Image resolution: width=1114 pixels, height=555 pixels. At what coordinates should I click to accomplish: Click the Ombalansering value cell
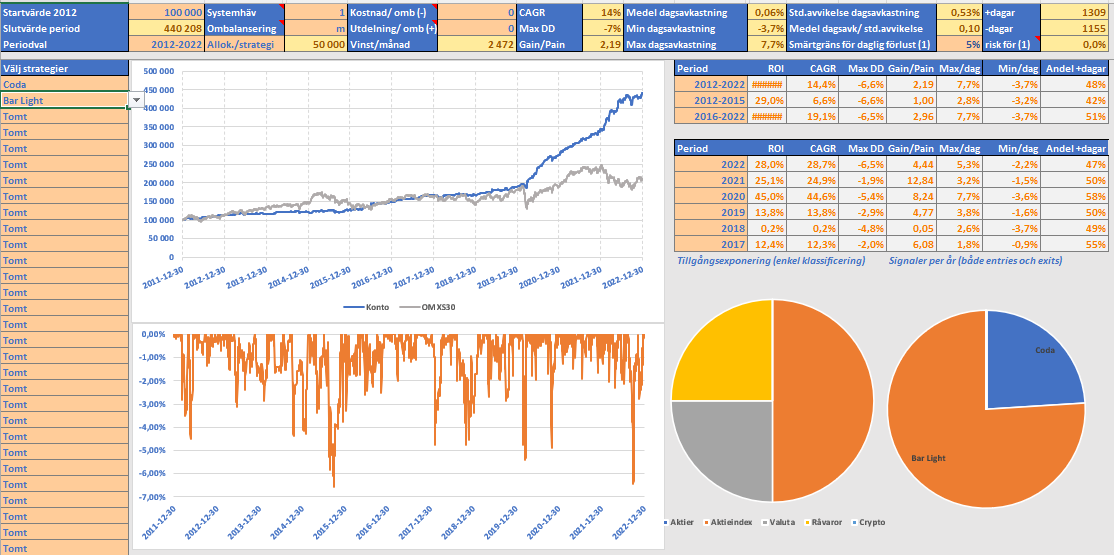(316, 28)
